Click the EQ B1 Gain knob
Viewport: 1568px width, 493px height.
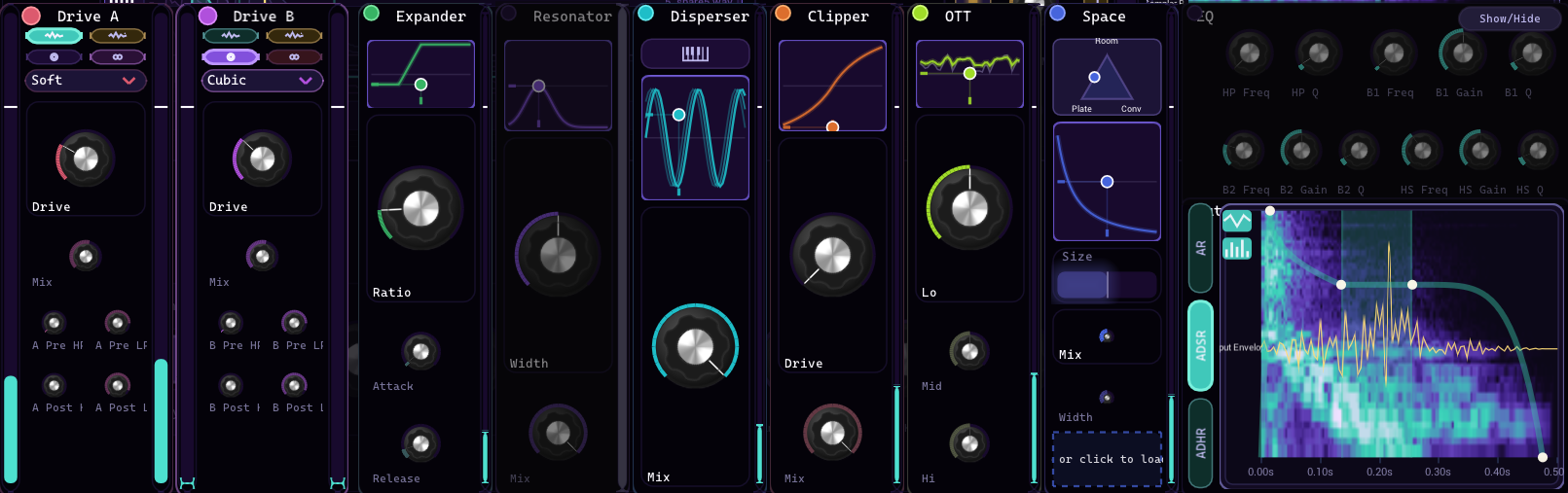[1463, 53]
